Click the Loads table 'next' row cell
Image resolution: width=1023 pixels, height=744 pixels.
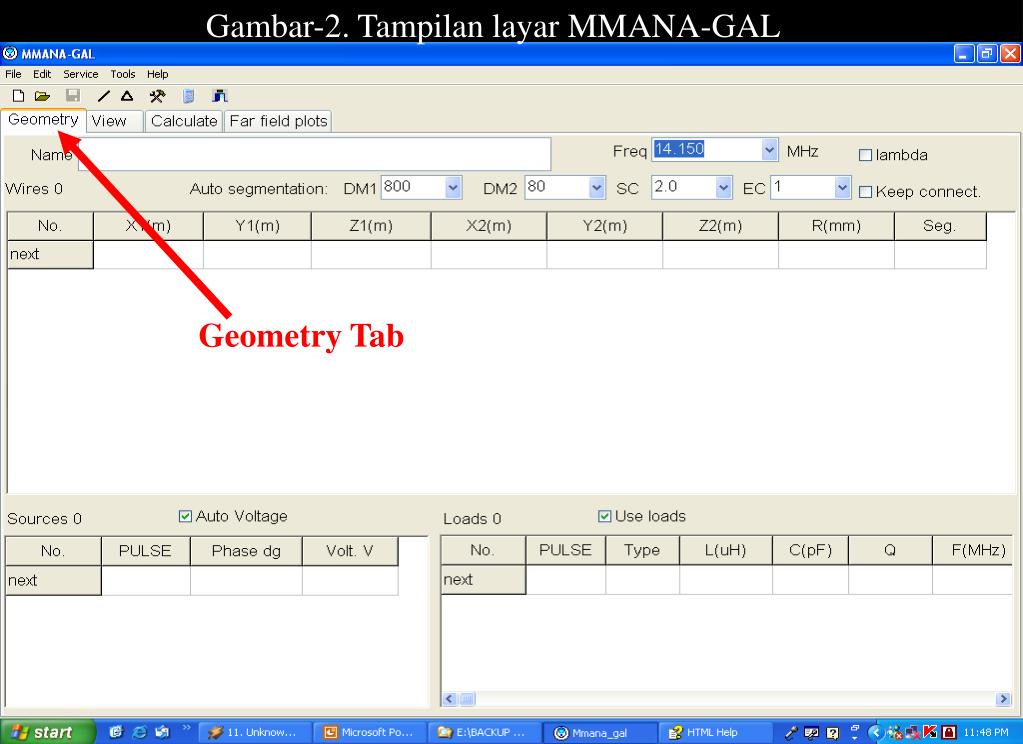coord(483,580)
